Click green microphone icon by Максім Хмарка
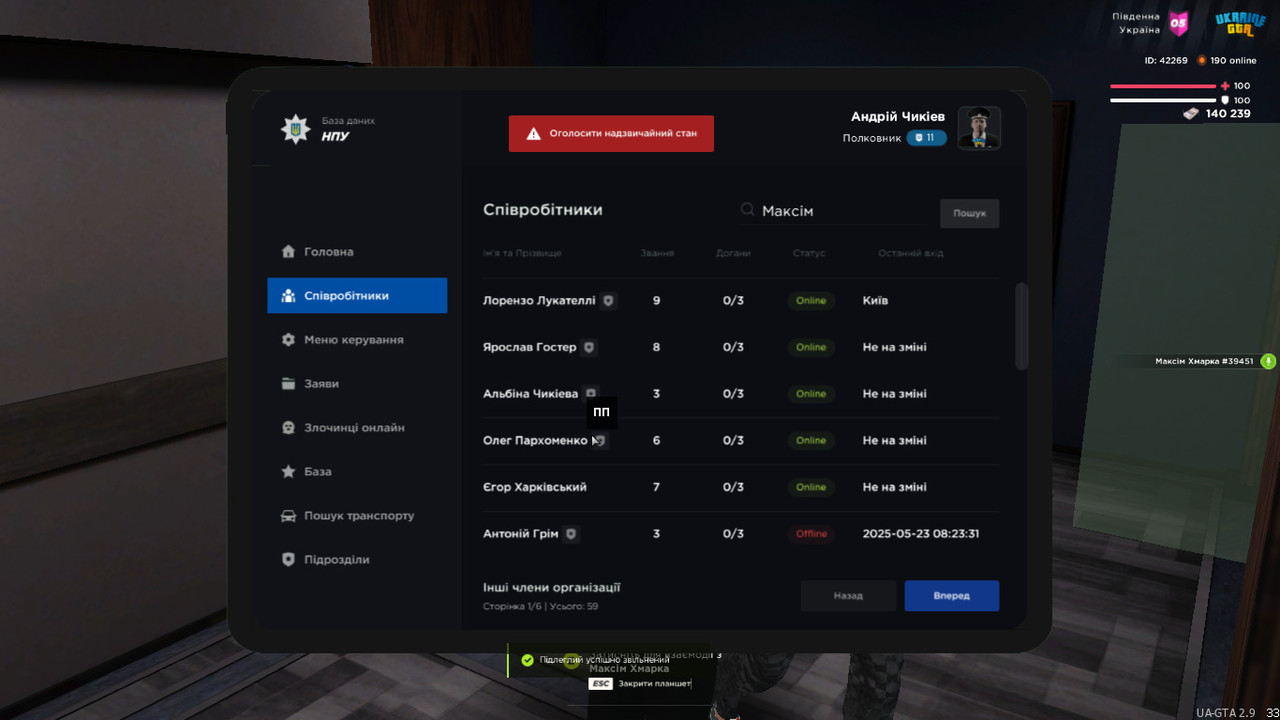 click(x=1268, y=361)
